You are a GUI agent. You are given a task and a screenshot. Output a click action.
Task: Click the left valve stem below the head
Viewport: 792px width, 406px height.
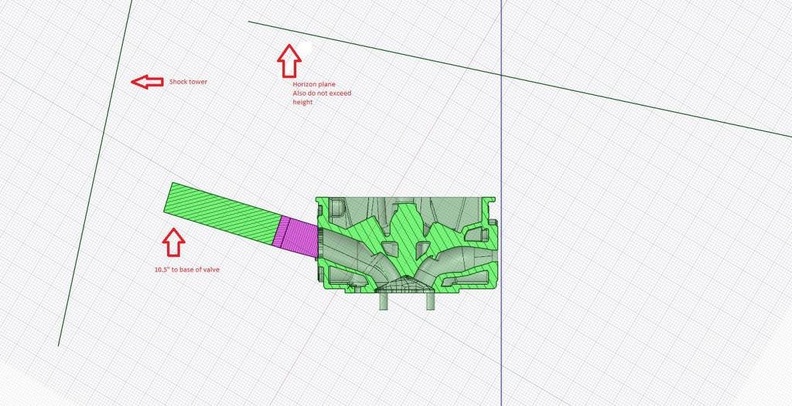click(383, 301)
